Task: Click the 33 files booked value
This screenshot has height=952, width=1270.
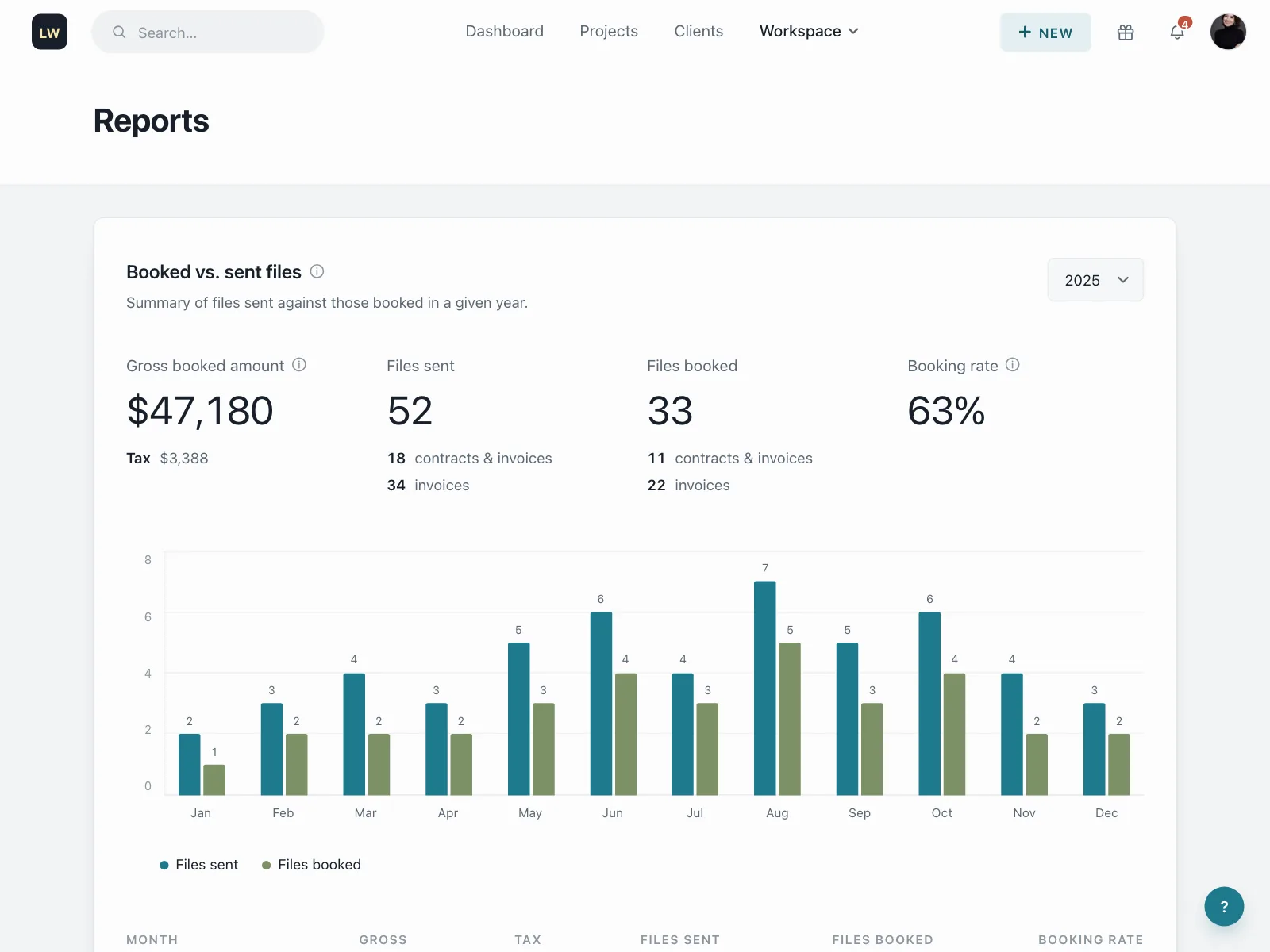Action: 671,411
